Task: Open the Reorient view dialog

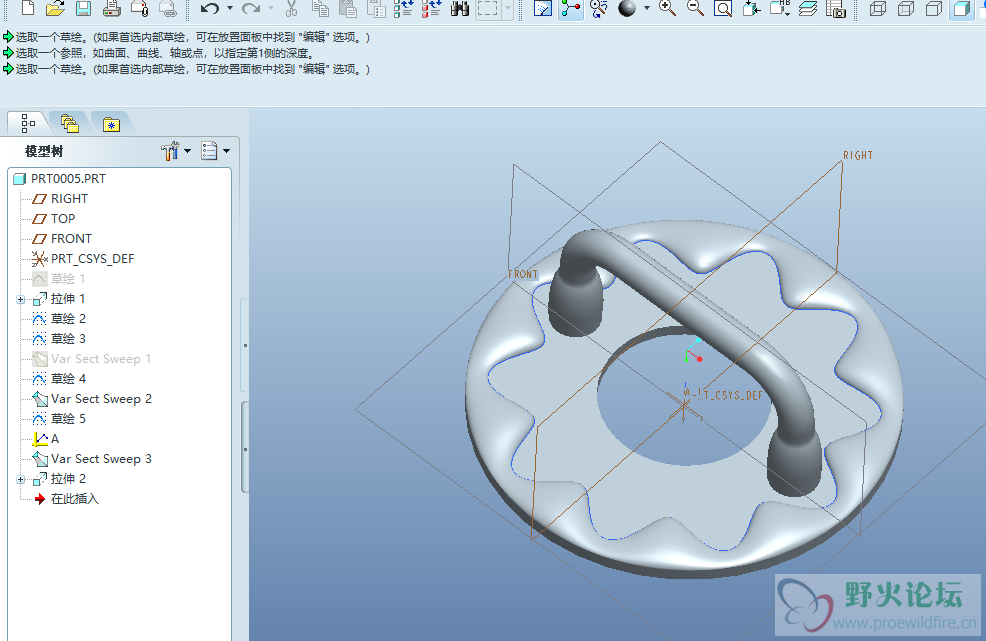Action: pyautogui.click(x=751, y=8)
